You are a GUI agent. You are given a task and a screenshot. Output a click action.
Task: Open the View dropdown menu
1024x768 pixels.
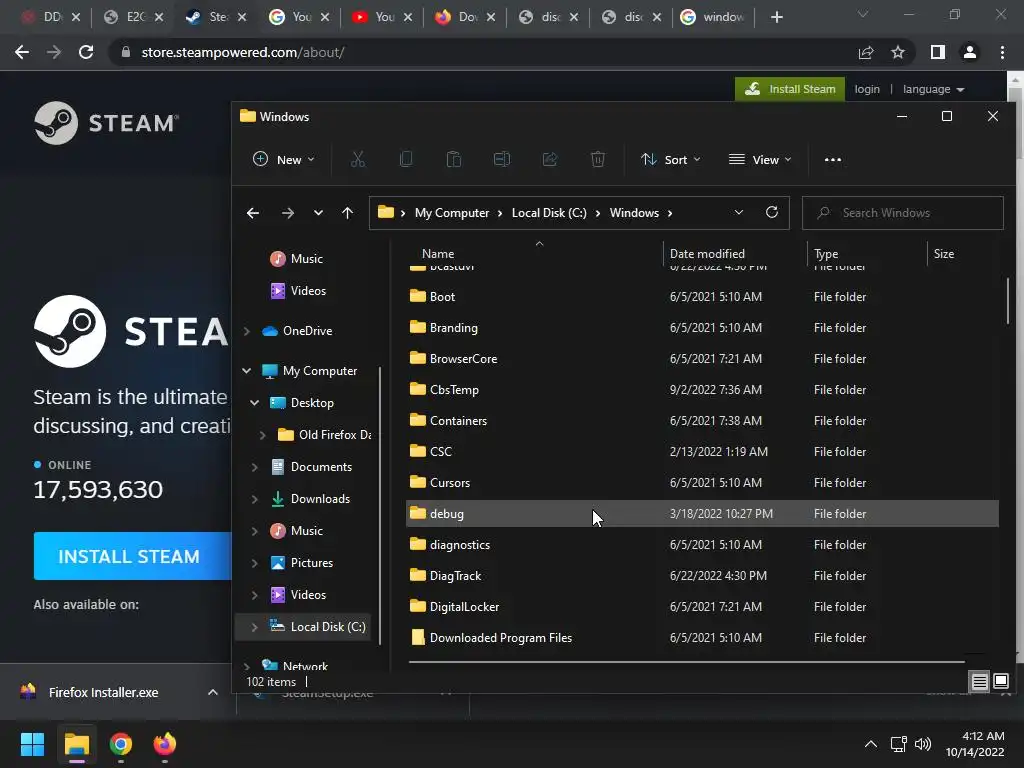pos(760,159)
